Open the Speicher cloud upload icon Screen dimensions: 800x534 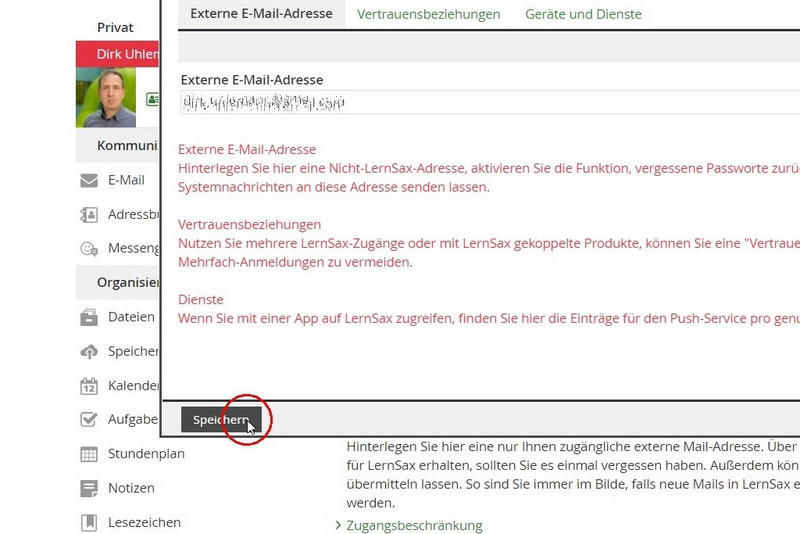pos(89,351)
